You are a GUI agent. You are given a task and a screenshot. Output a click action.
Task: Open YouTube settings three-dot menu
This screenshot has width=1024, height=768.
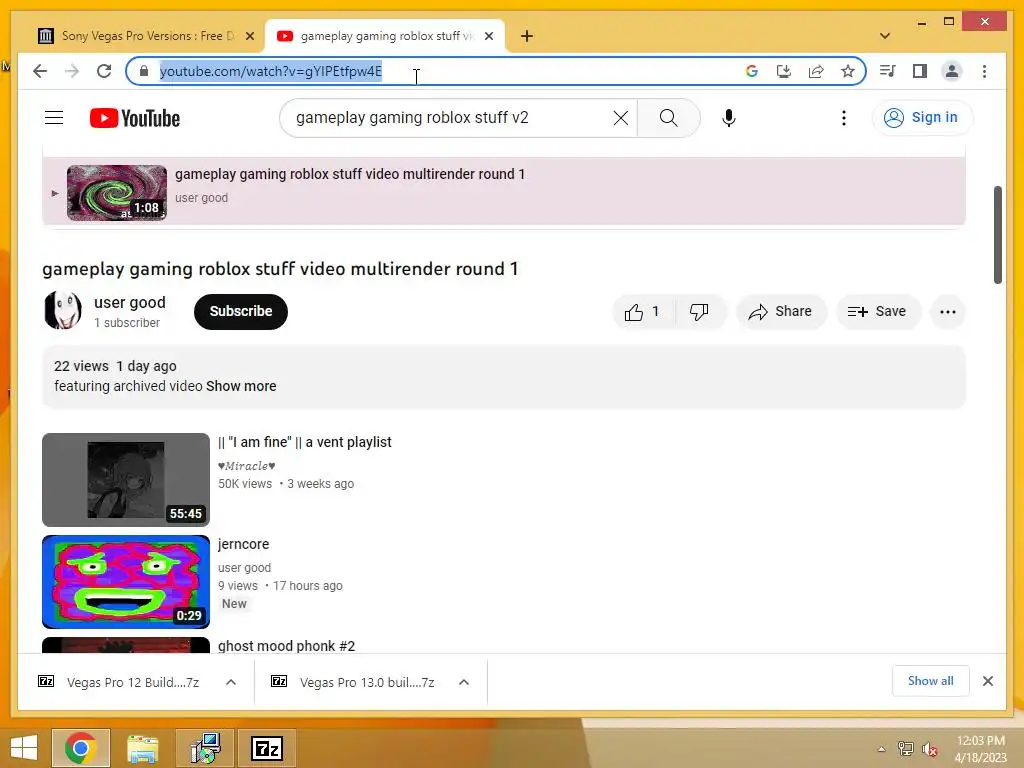click(844, 118)
